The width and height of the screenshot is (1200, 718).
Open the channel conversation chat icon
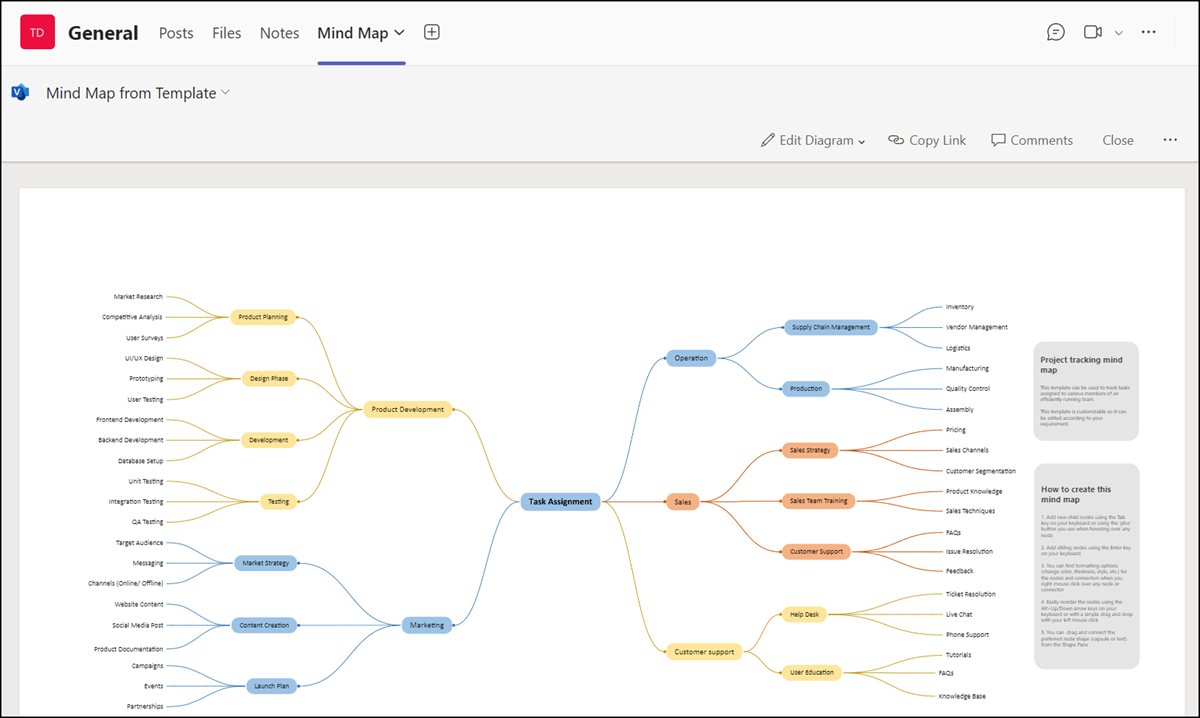pos(1056,32)
